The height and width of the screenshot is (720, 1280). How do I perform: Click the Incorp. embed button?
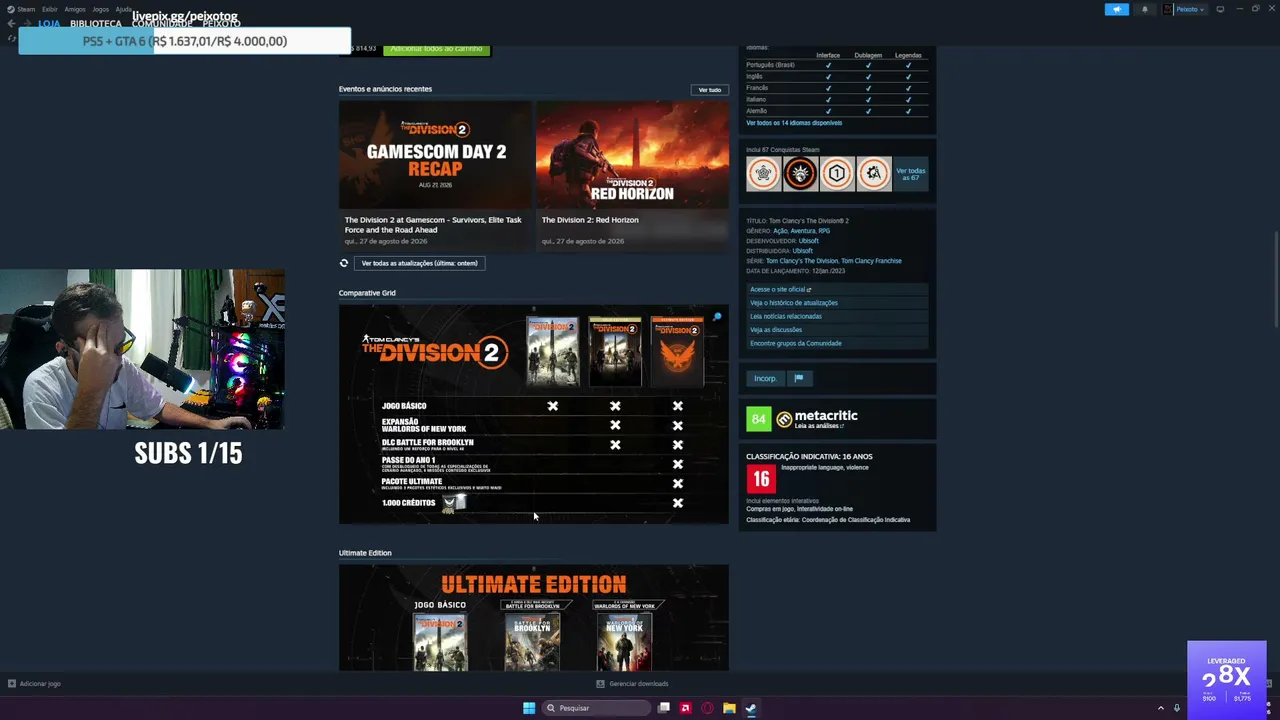point(765,378)
